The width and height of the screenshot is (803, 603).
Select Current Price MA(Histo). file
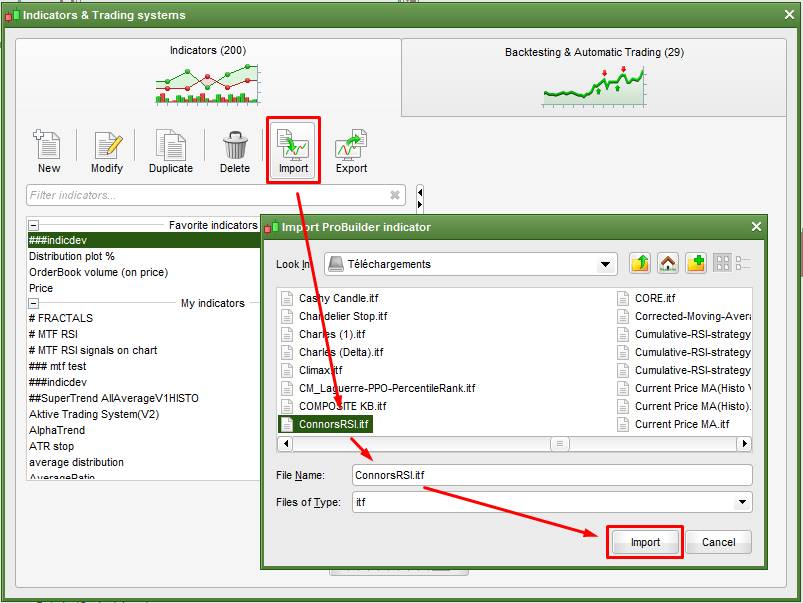(692, 406)
